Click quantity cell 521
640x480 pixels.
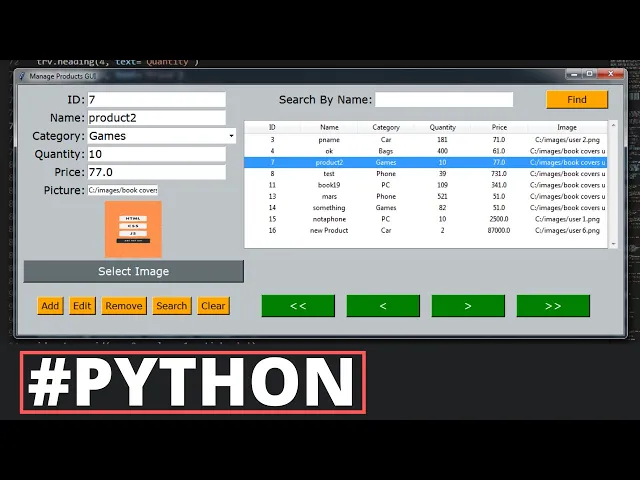tap(442, 196)
